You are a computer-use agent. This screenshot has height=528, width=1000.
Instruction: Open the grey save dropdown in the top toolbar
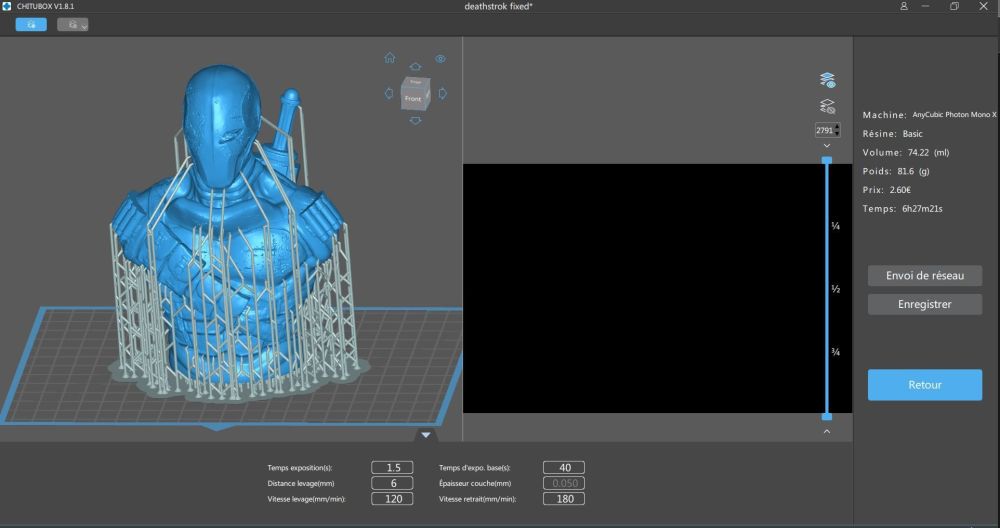point(73,24)
